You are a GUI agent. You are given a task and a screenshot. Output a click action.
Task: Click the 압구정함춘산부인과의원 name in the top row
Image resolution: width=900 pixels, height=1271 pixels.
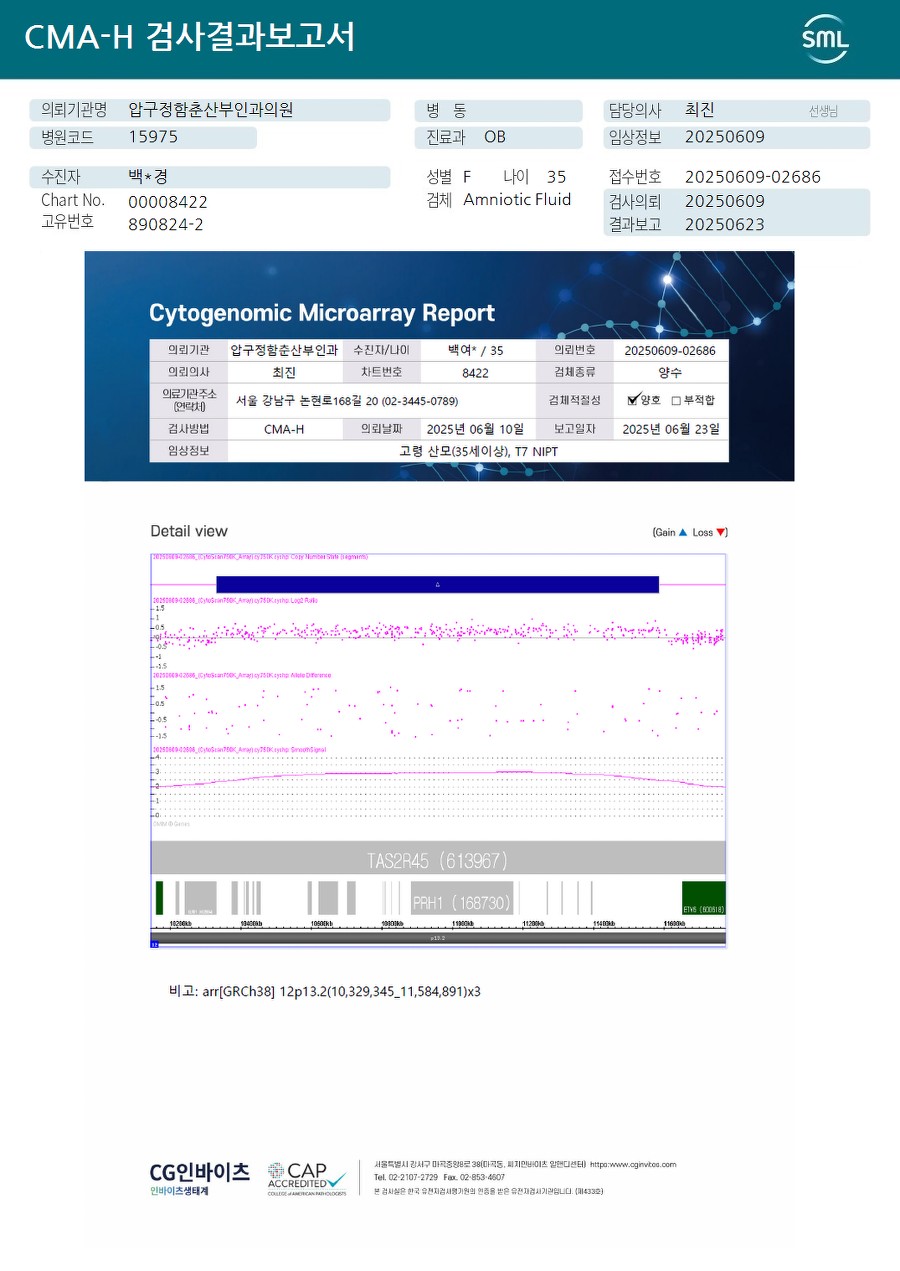[211, 110]
